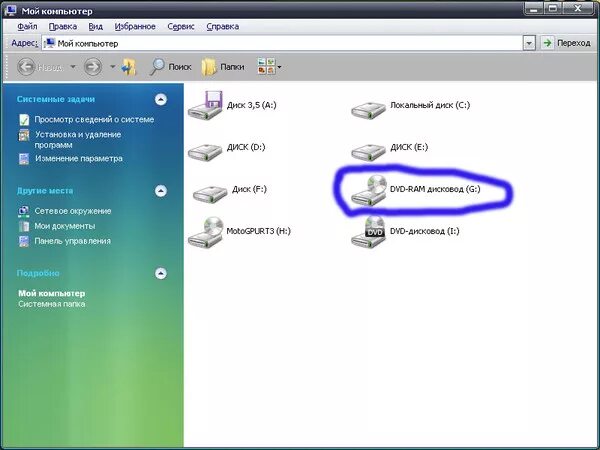Click the Мои документы icon
The height and width of the screenshot is (450, 600).
point(24,226)
